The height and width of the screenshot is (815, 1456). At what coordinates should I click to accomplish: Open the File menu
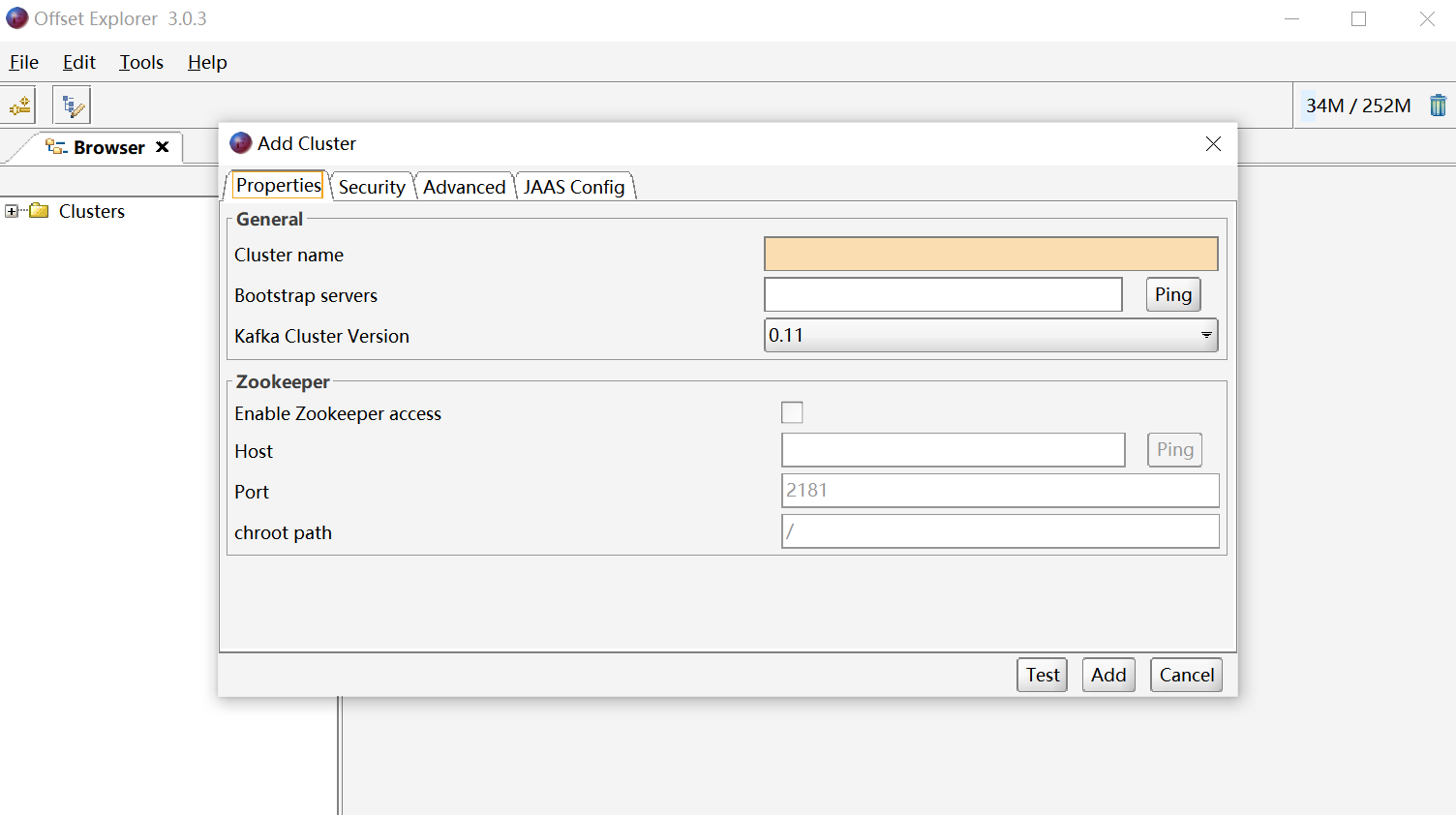[24, 62]
